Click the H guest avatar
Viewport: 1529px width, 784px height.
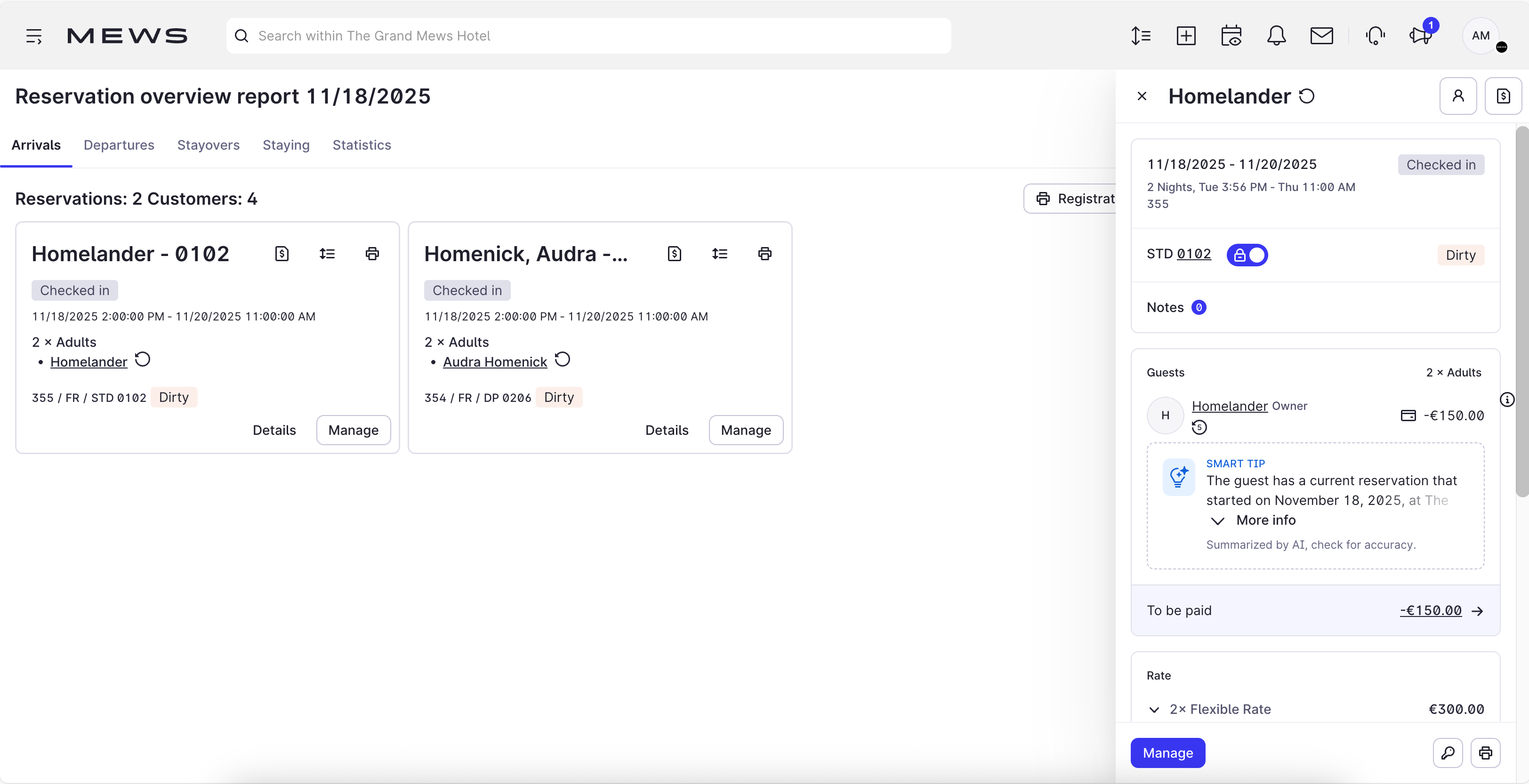[1165, 415]
